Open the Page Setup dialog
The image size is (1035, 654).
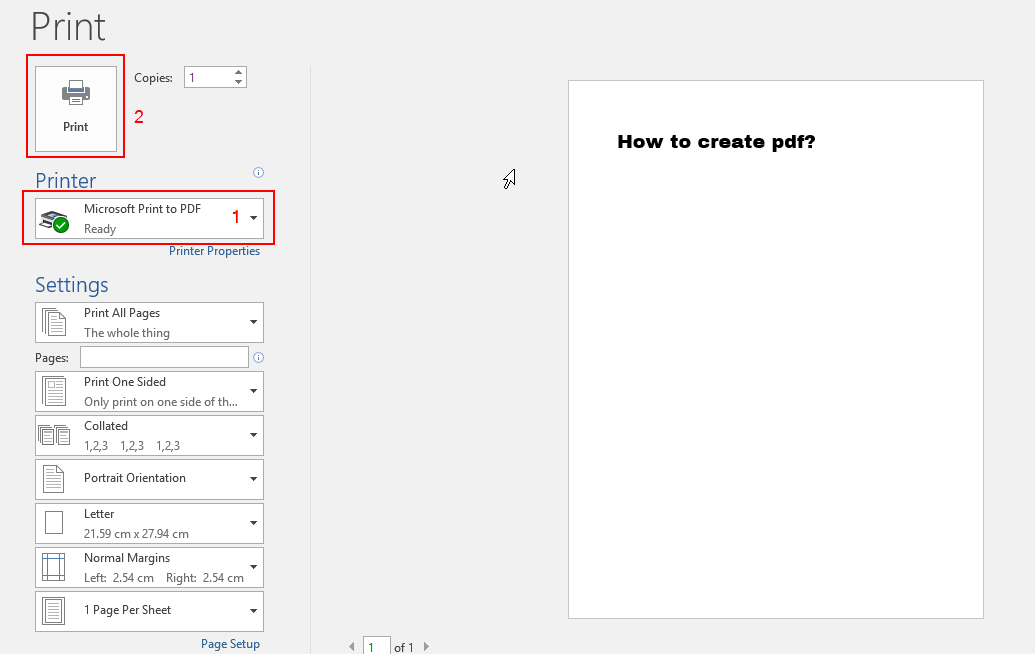230,644
